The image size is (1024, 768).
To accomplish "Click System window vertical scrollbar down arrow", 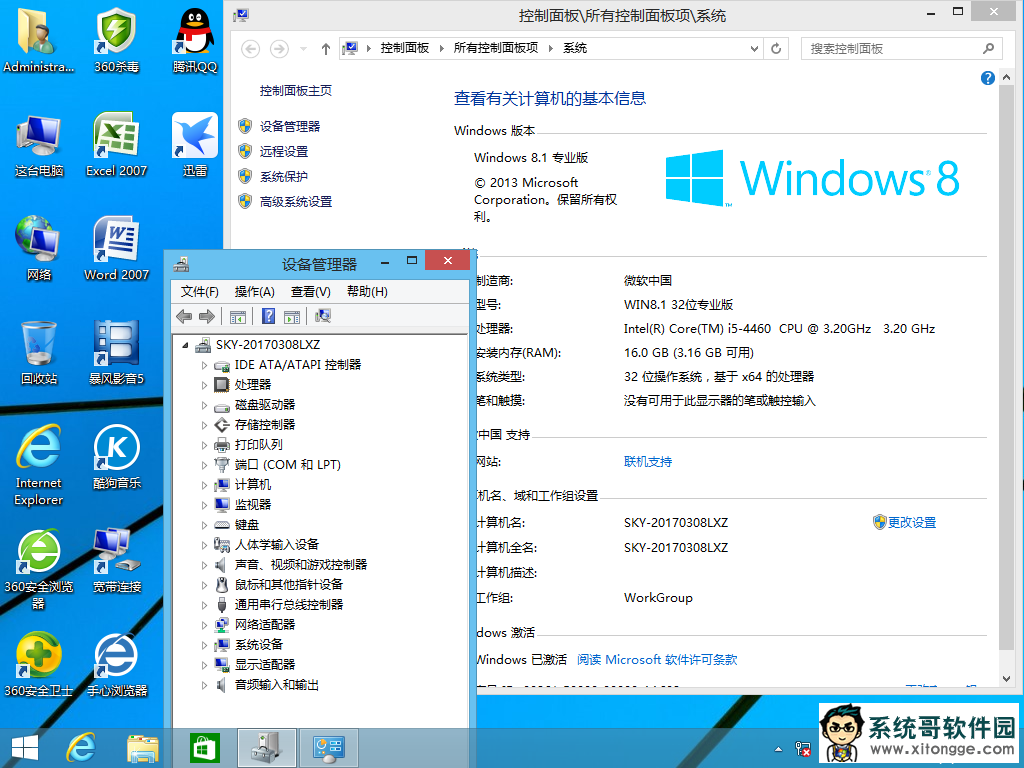I will tap(1006, 679).
